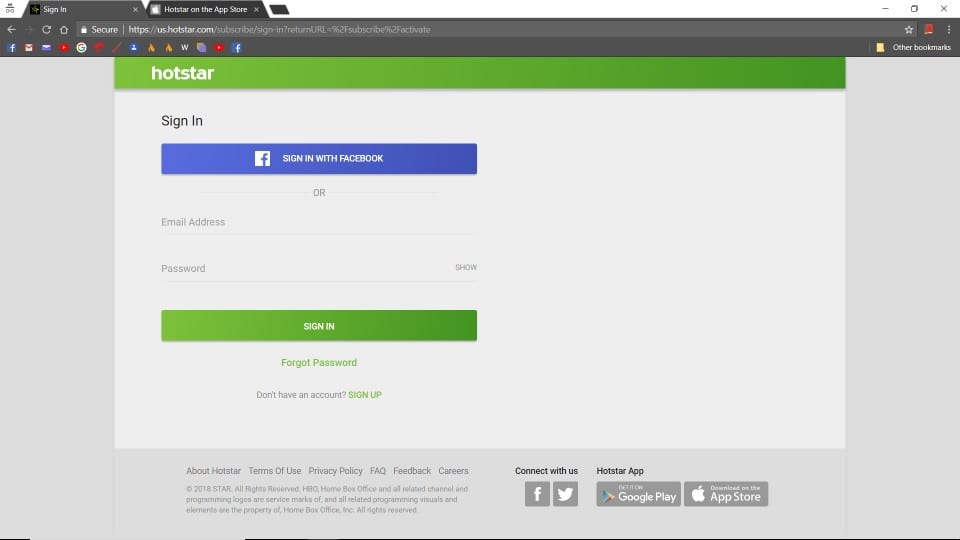Click the hotstar logo
Image resolution: width=960 pixels, height=540 pixels.
[x=182, y=73]
